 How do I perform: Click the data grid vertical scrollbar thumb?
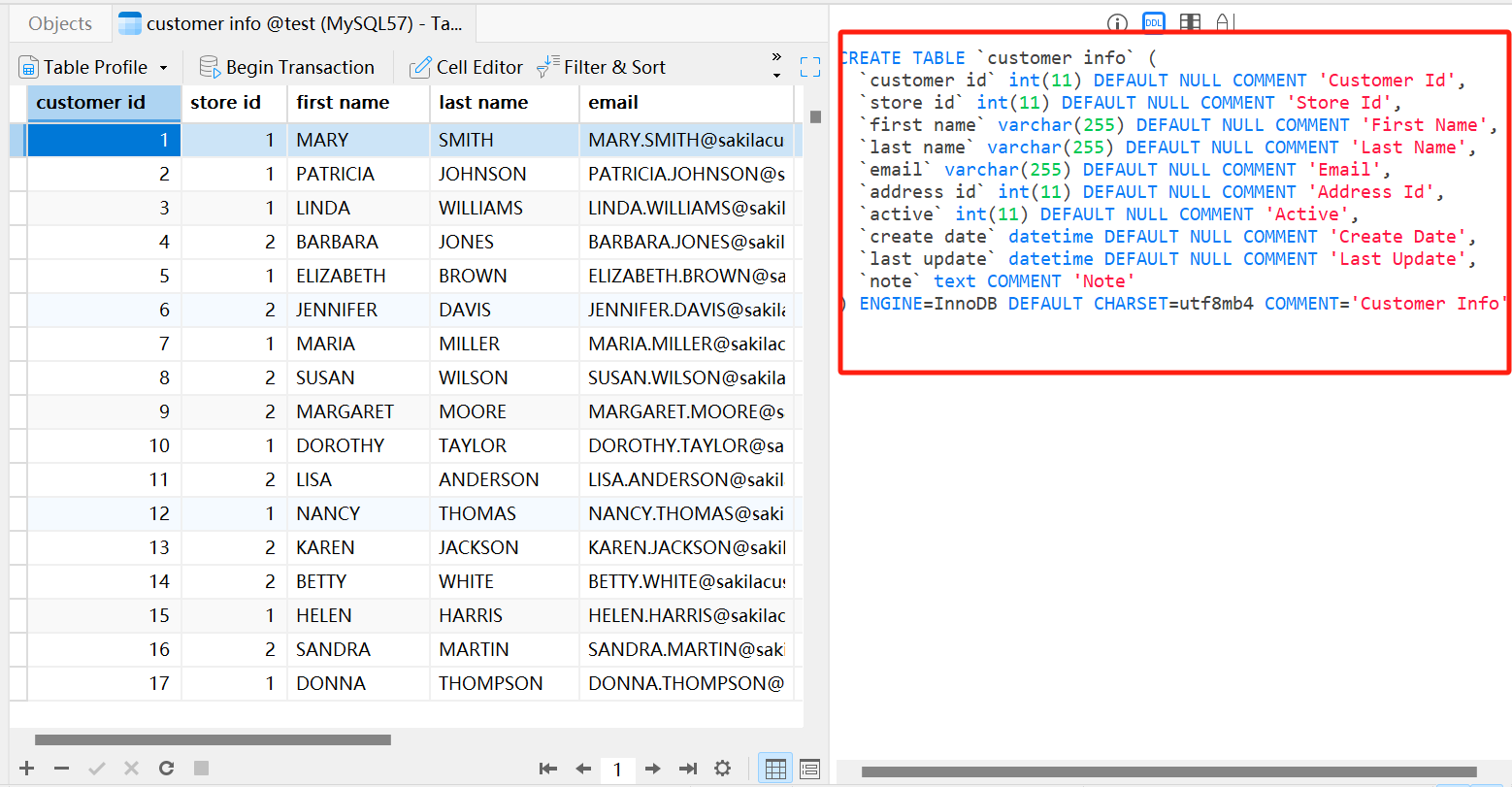coord(815,116)
